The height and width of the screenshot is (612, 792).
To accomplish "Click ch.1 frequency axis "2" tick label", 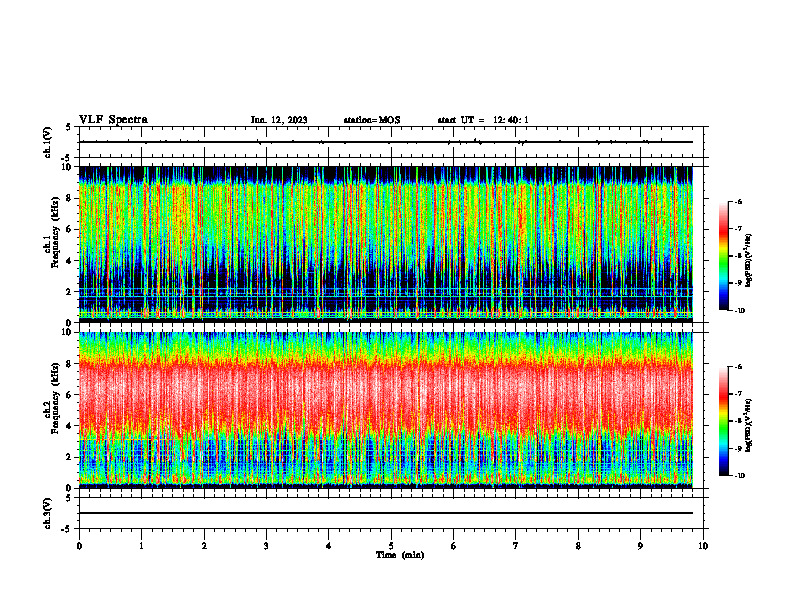I will 70,292.
